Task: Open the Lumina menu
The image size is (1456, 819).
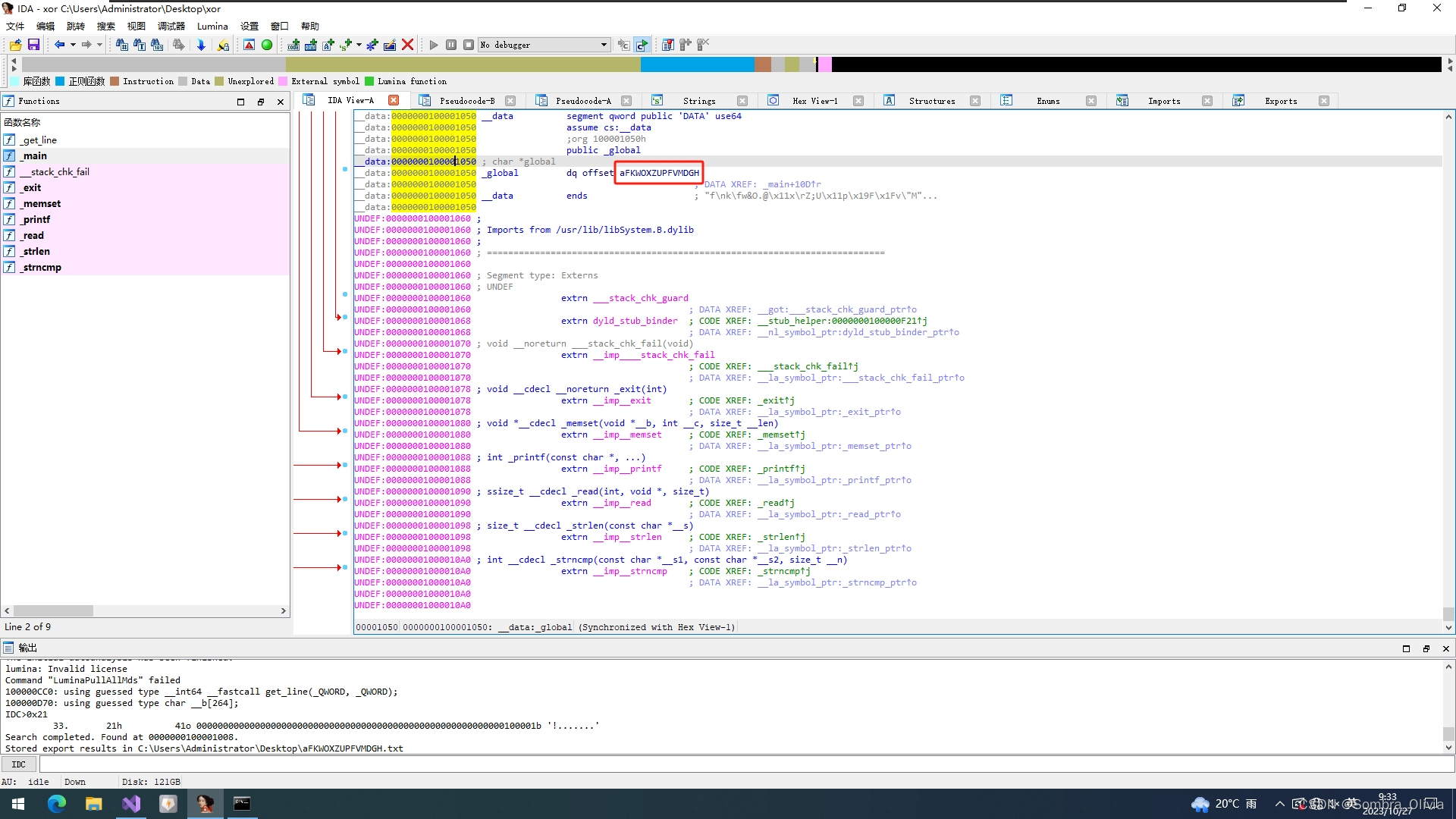Action: coord(212,26)
